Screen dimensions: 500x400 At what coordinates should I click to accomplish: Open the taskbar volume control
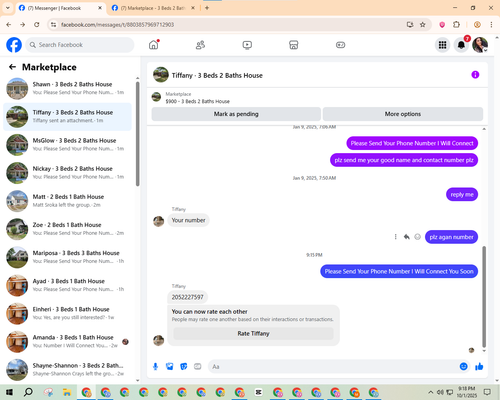(x=440, y=392)
